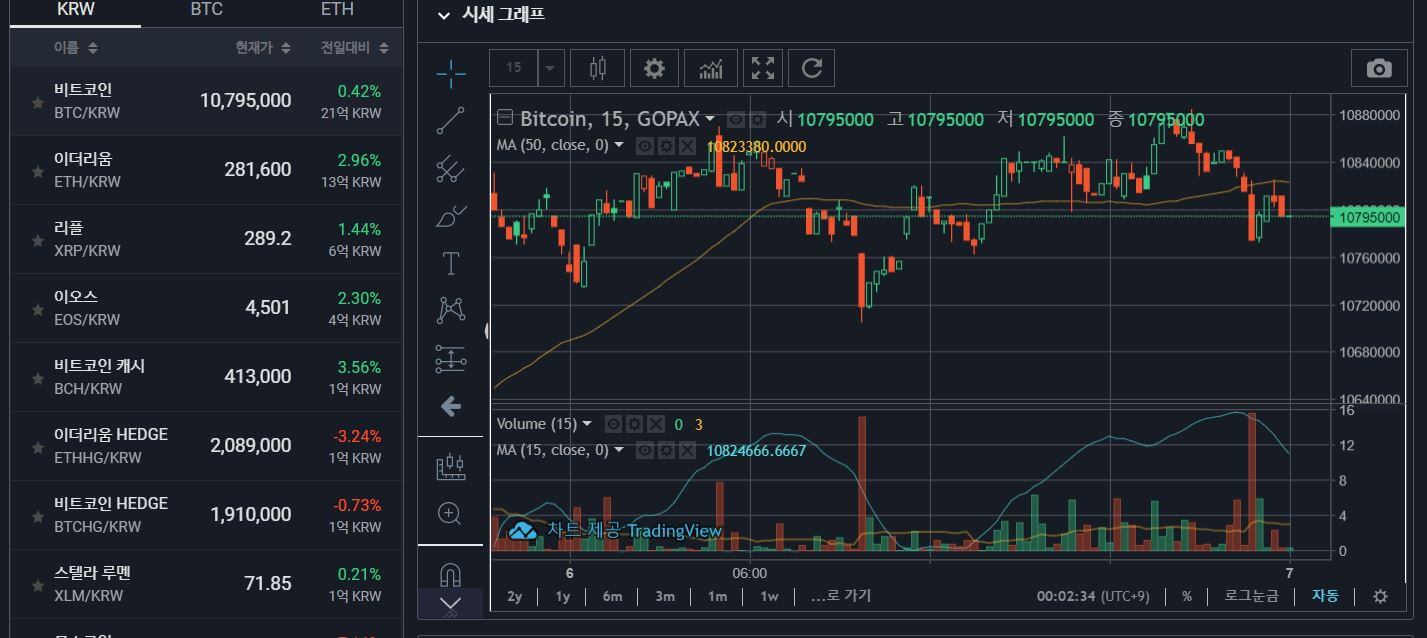Expand the drawing toolbar with bottom chevron
Image resolution: width=1427 pixels, height=638 pixels.
451,604
